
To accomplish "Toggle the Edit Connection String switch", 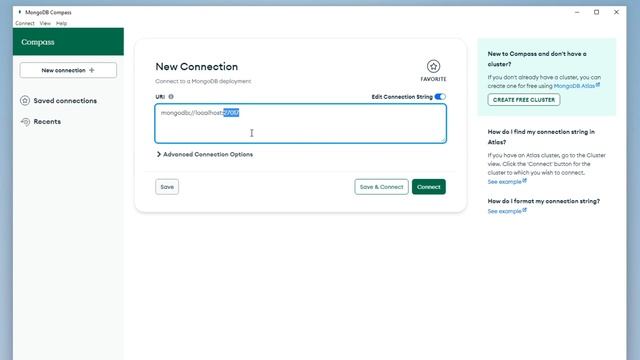I will pyautogui.click(x=440, y=97).
